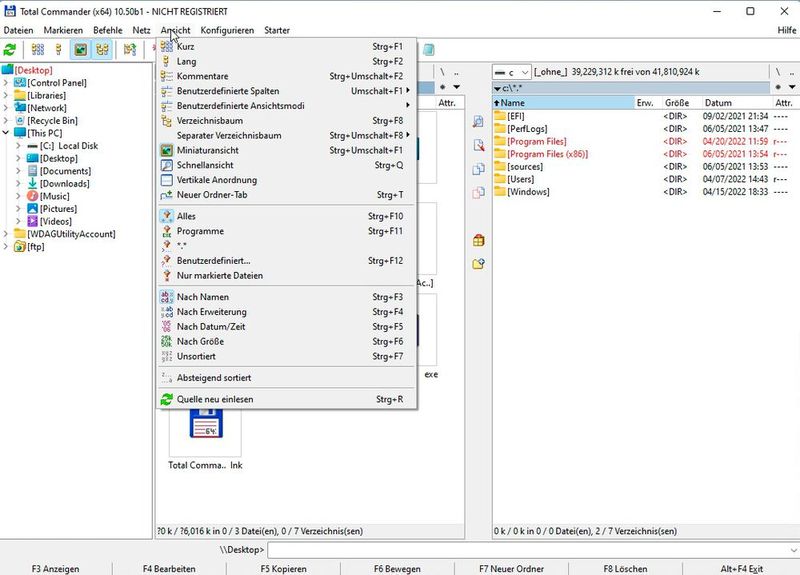Sort by Nach Namen

[x=286, y=296]
